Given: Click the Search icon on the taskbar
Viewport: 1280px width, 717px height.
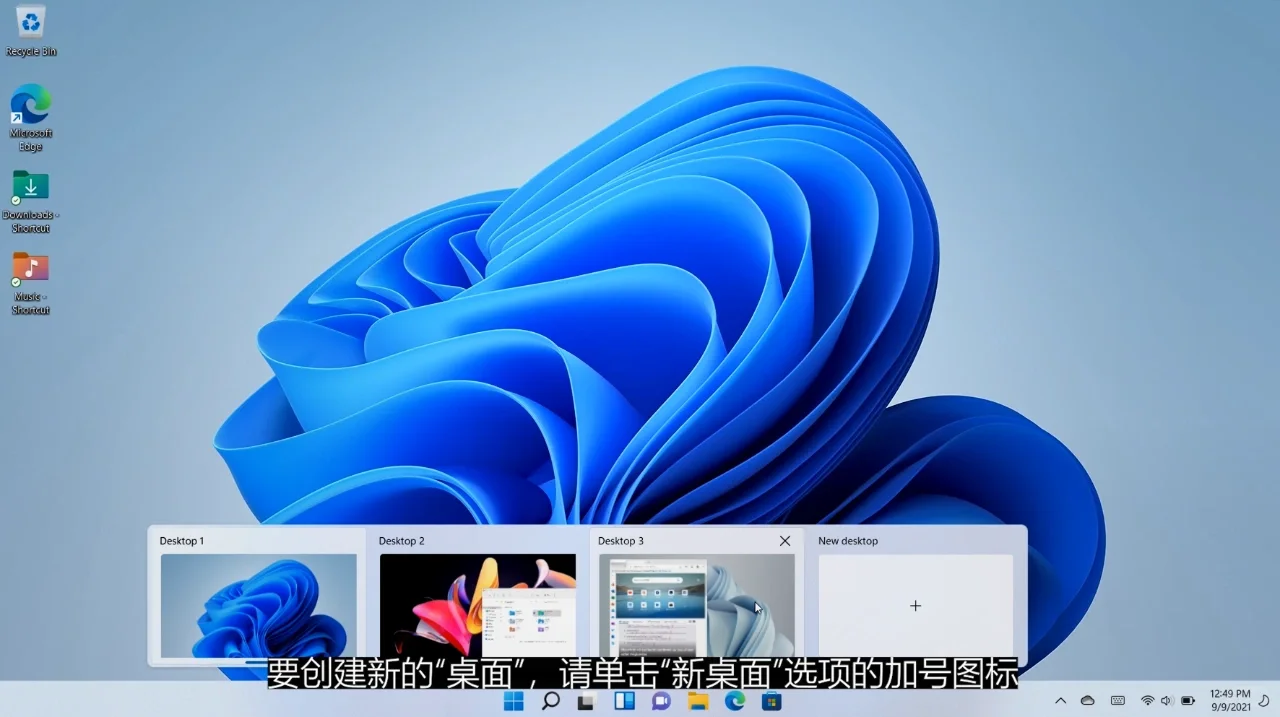Looking at the screenshot, I should (x=549, y=701).
